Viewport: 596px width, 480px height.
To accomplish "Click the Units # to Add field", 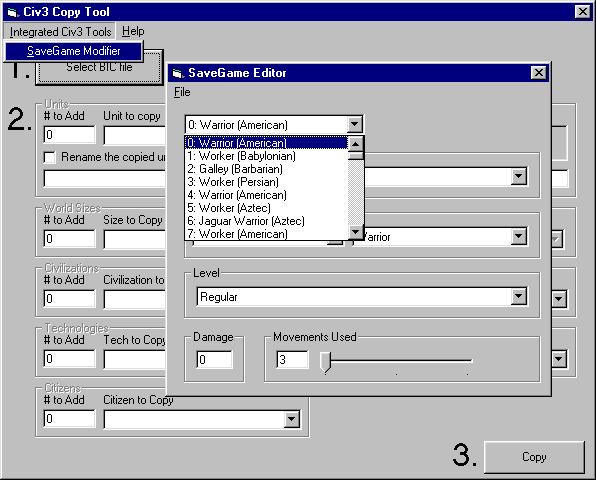I will 70,135.
